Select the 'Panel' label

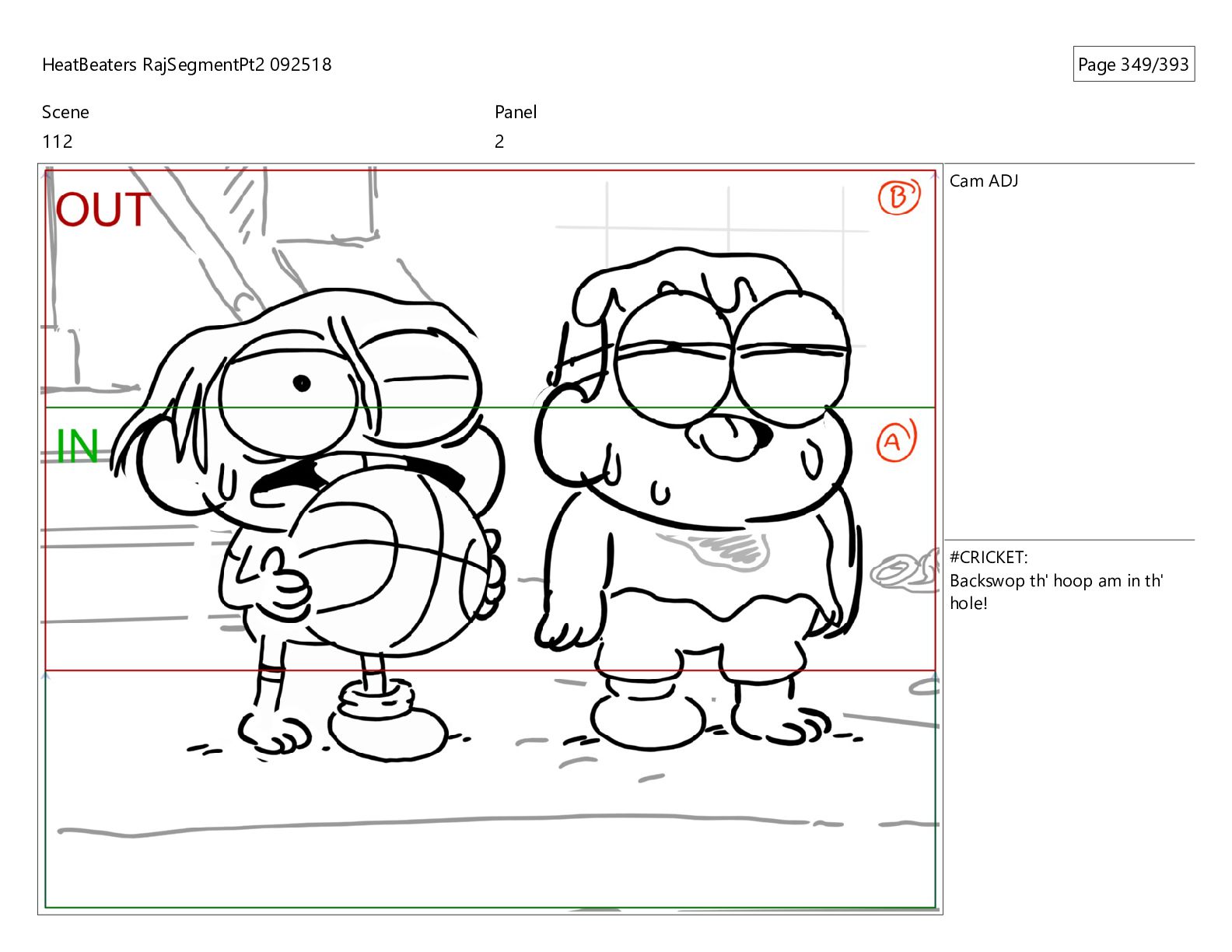(x=516, y=112)
